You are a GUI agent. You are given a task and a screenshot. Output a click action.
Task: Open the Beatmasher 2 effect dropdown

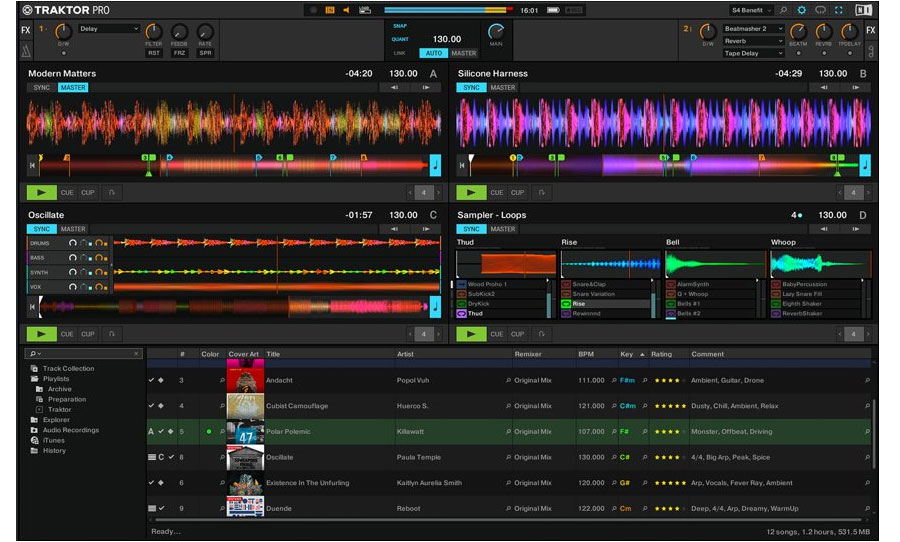[x=753, y=28]
